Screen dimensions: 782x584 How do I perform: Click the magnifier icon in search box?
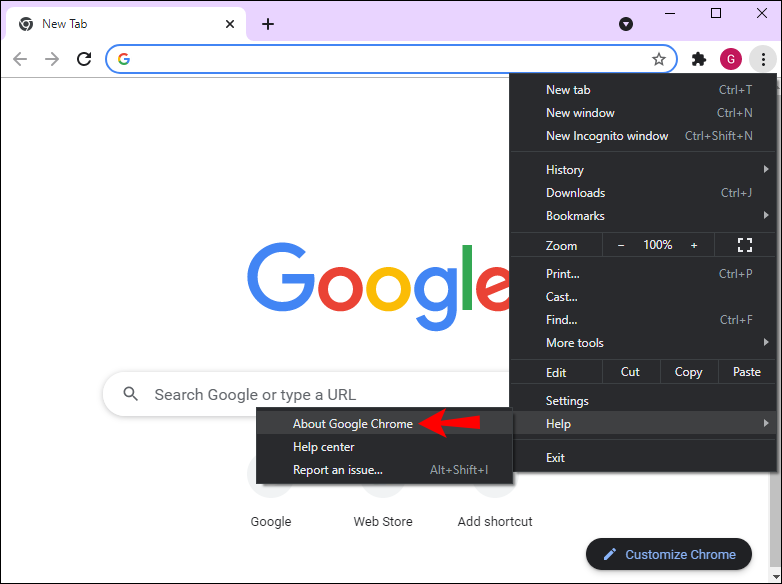point(131,394)
